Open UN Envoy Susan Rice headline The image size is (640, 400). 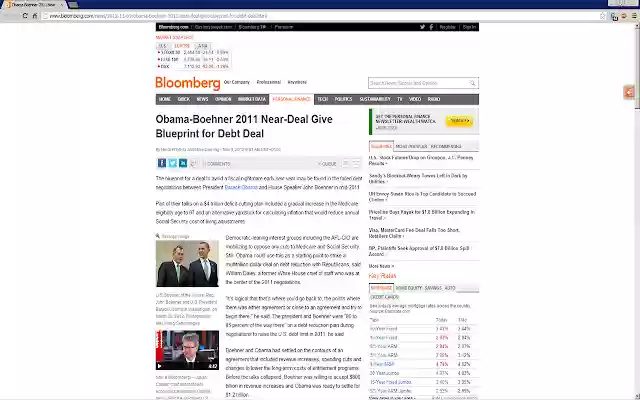click(x=422, y=197)
